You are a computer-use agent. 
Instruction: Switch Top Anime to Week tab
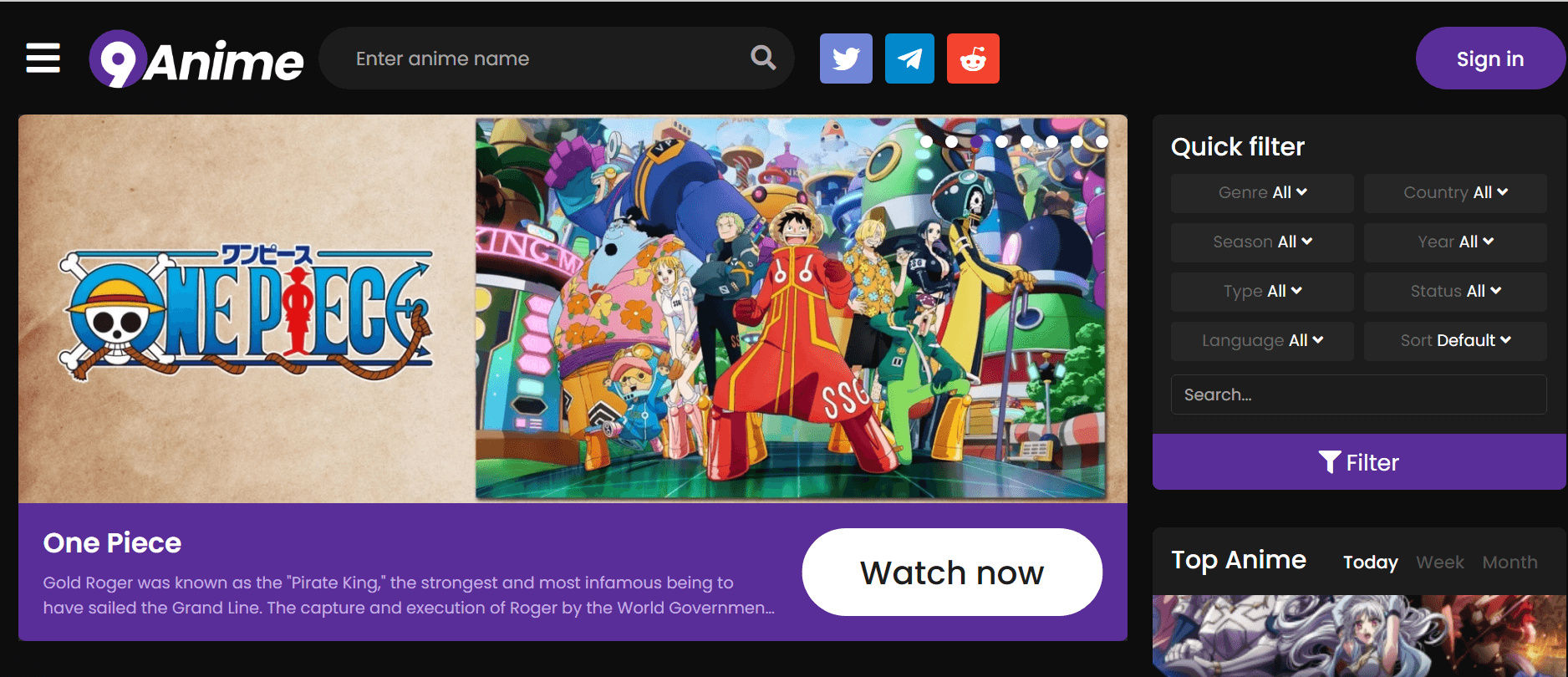[1439, 562]
